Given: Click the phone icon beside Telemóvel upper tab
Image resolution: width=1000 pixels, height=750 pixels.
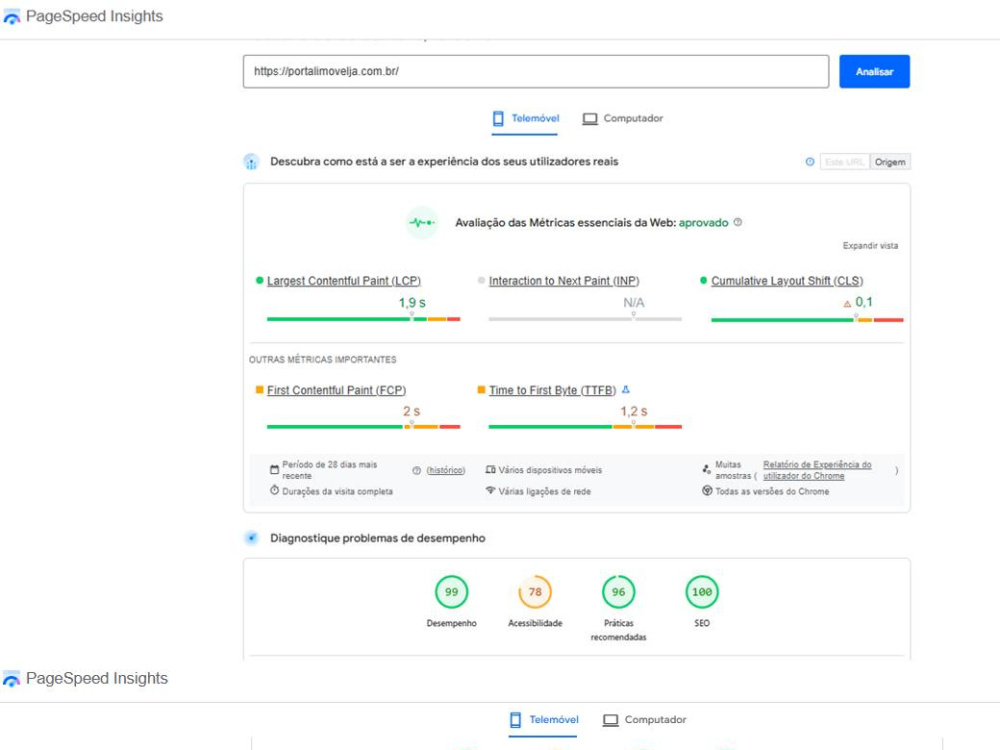Looking at the screenshot, I should click(x=498, y=119).
